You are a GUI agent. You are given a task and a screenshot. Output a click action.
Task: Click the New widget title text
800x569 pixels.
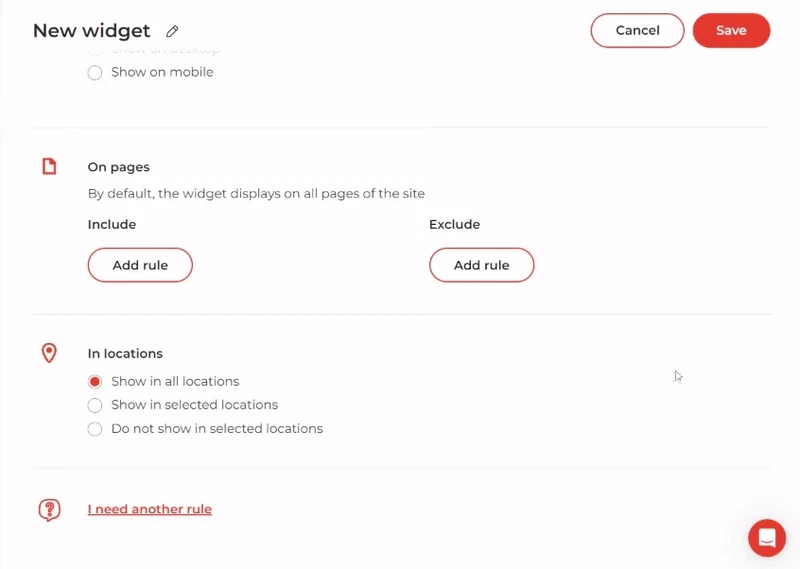[92, 31]
